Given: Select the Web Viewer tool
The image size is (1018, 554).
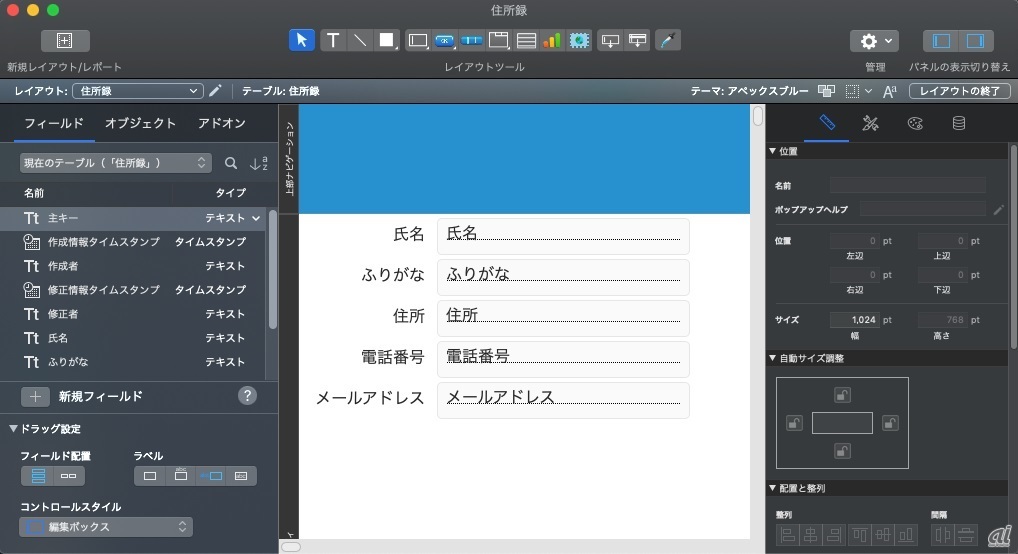Looking at the screenshot, I should point(579,41).
